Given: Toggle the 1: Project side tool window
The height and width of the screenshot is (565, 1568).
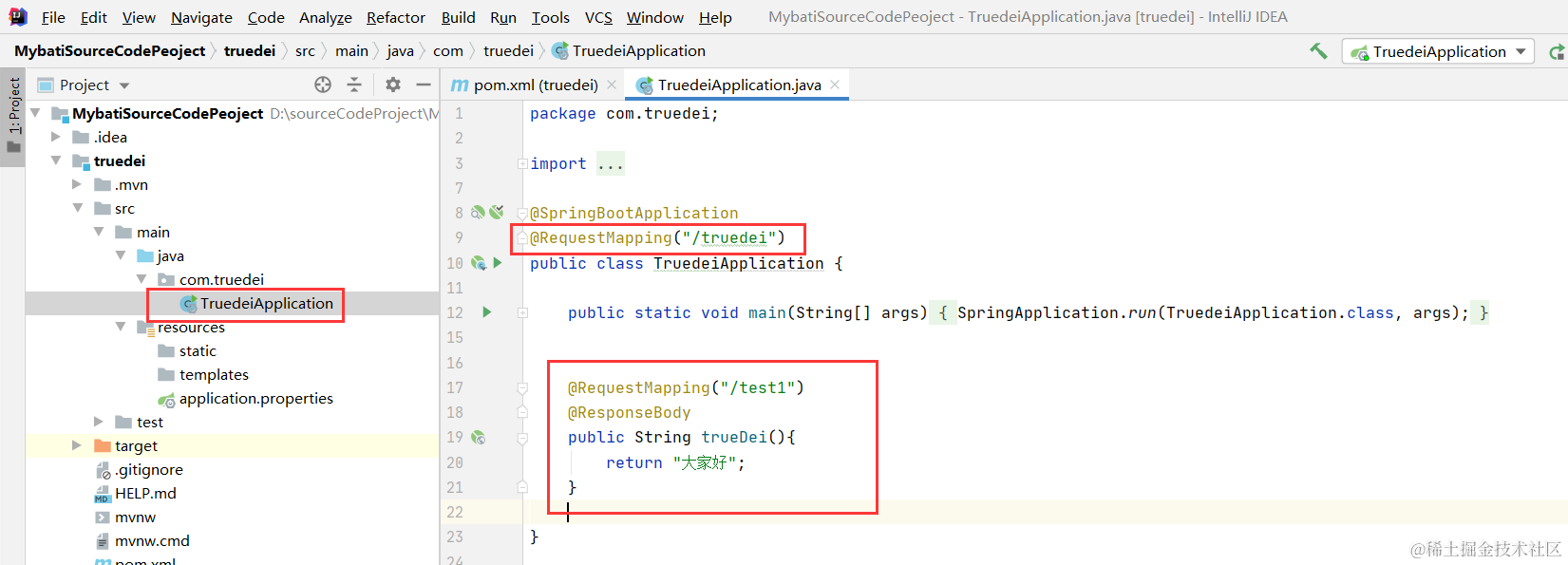Looking at the screenshot, I should (x=13, y=116).
